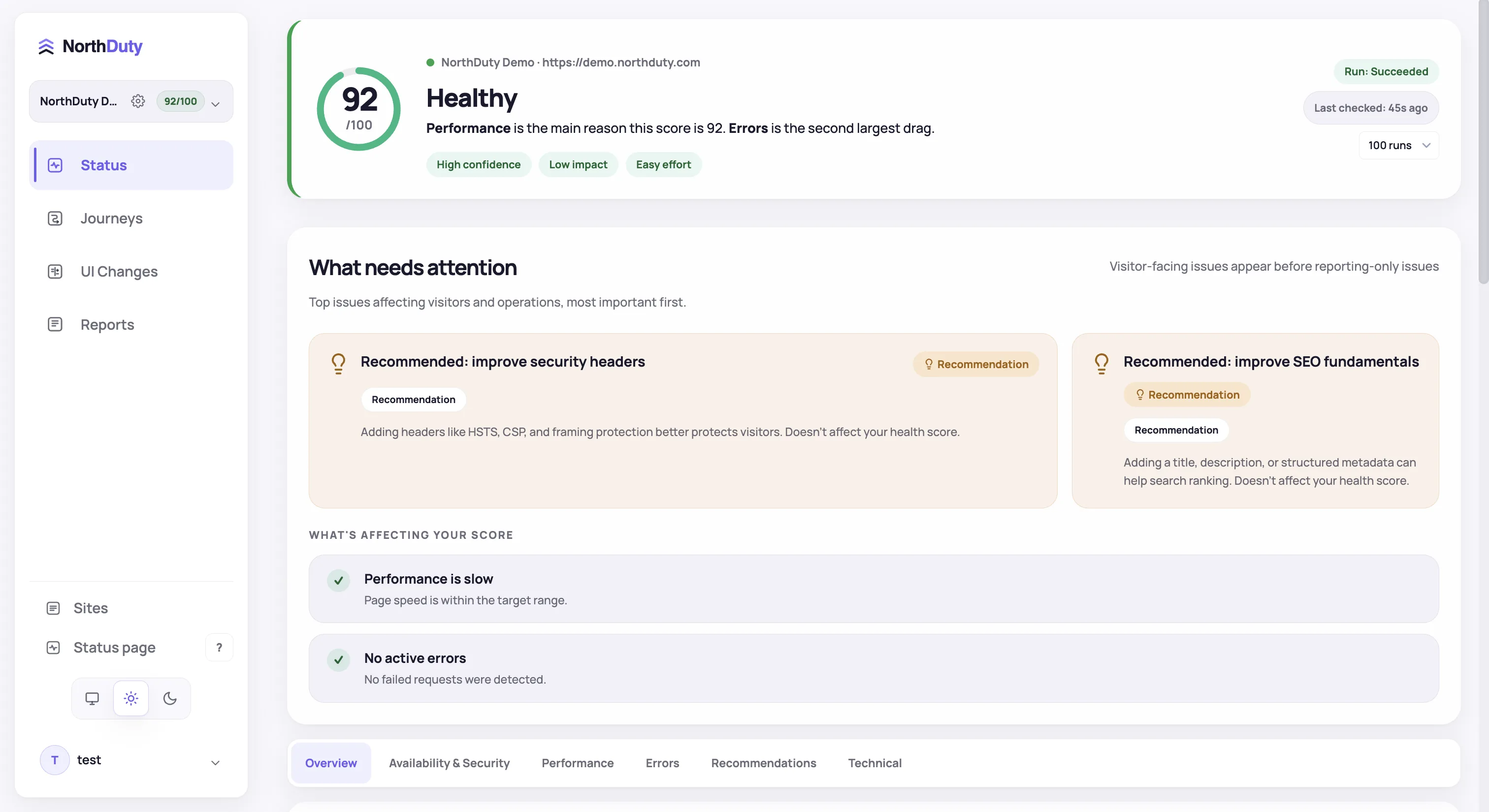Viewport: 1489px width, 812px height.
Task: Select the Overview tab
Action: point(331,763)
